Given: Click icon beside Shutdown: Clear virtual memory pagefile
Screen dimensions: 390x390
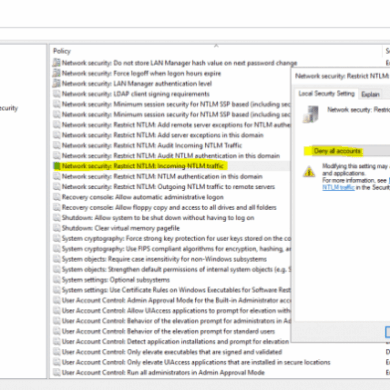Looking at the screenshot, I should [x=57, y=228].
